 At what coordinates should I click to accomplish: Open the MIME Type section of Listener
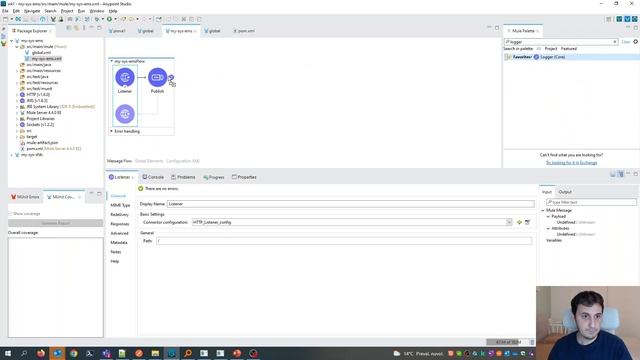pos(120,205)
